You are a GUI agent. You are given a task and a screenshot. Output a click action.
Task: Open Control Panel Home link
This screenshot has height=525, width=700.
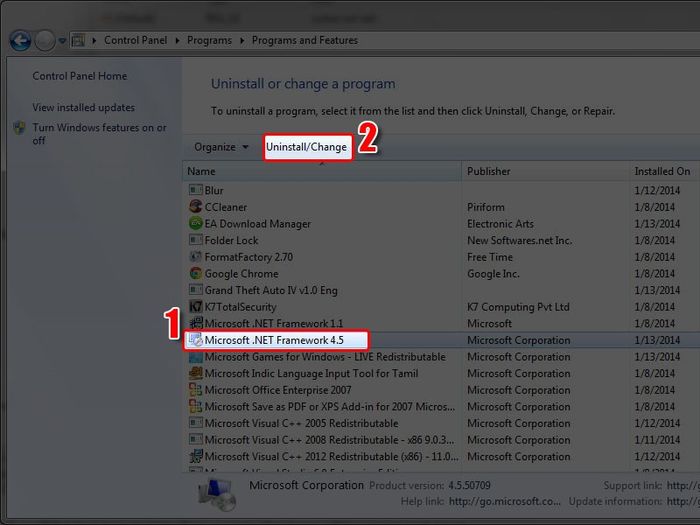click(x=79, y=76)
